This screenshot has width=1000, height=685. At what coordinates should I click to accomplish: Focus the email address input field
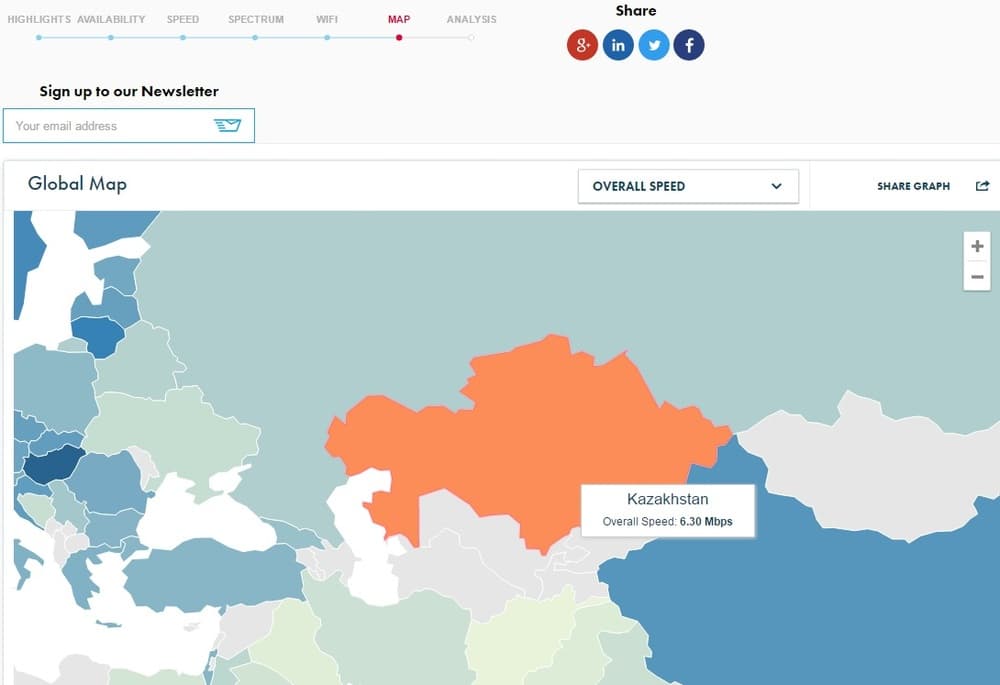click(129, 126)
